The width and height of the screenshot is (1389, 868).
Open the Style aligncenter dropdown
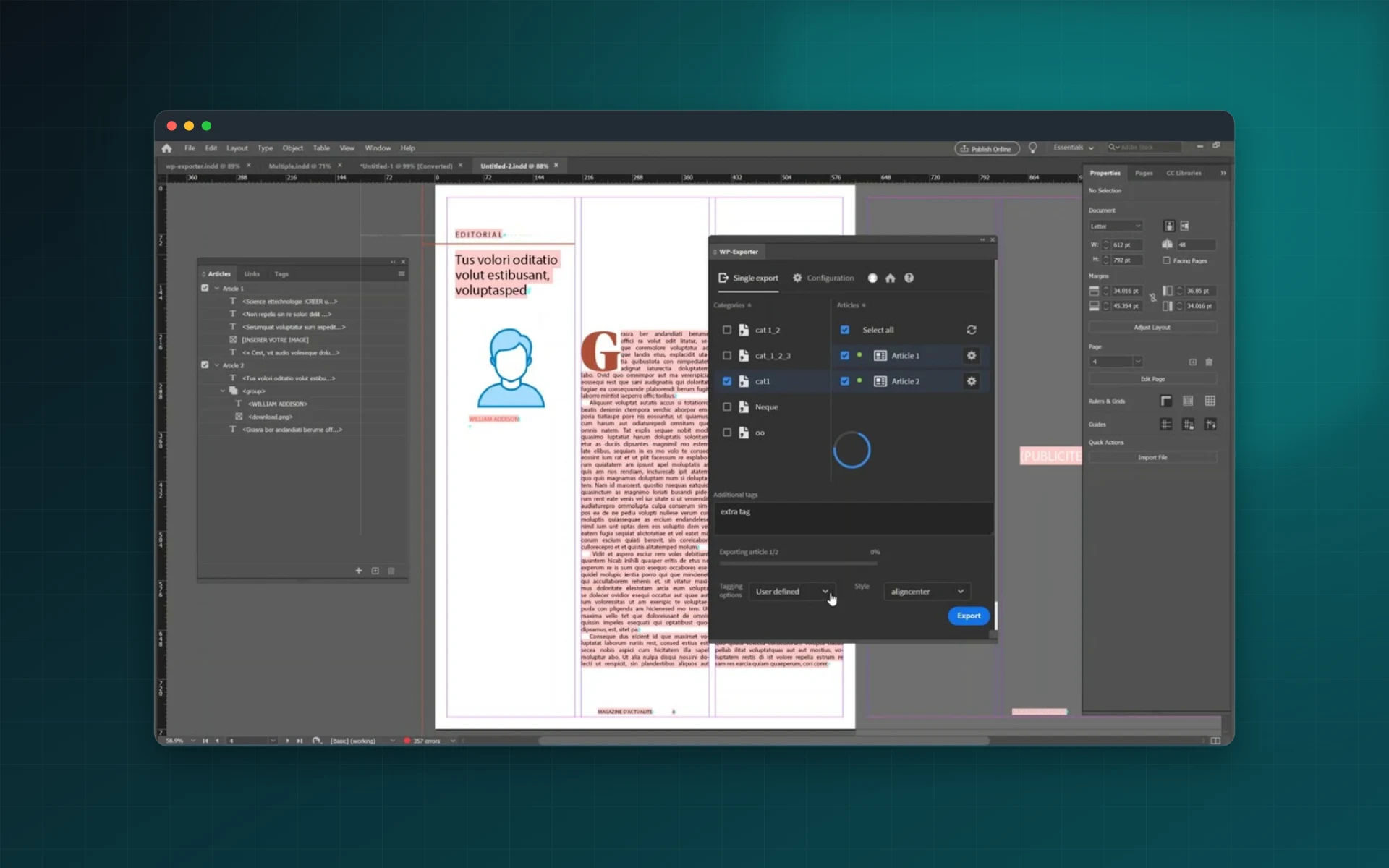pos(927,592)
